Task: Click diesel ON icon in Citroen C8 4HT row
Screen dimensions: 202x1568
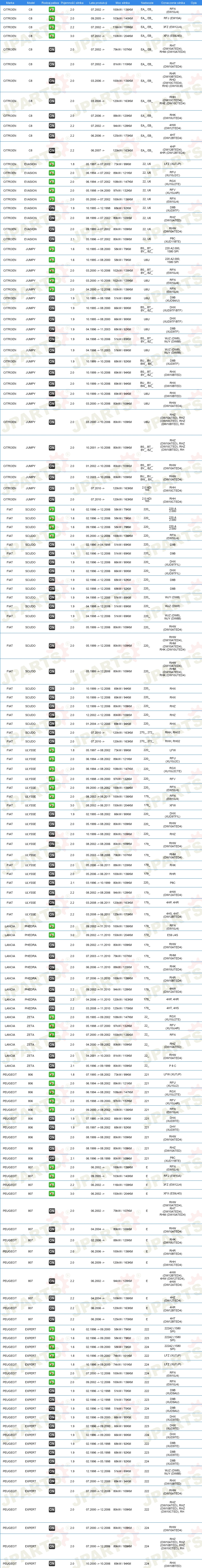Action: point(52,136)
